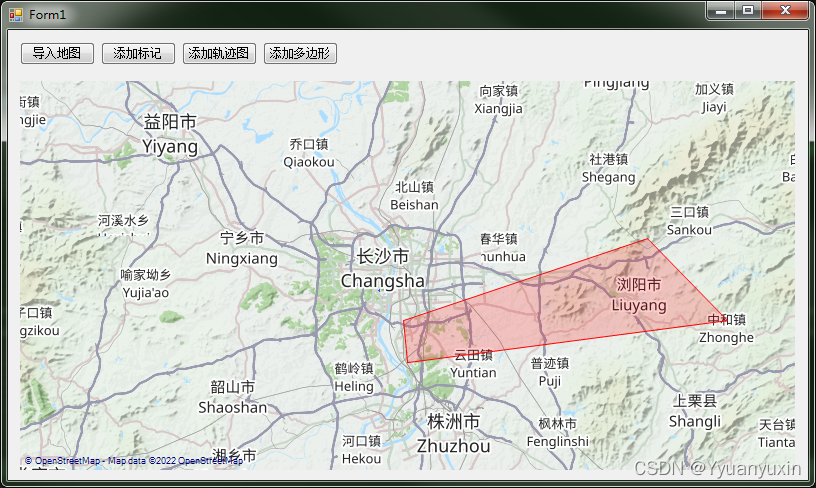Click the Jiayi town label

[x=714, y=98]
